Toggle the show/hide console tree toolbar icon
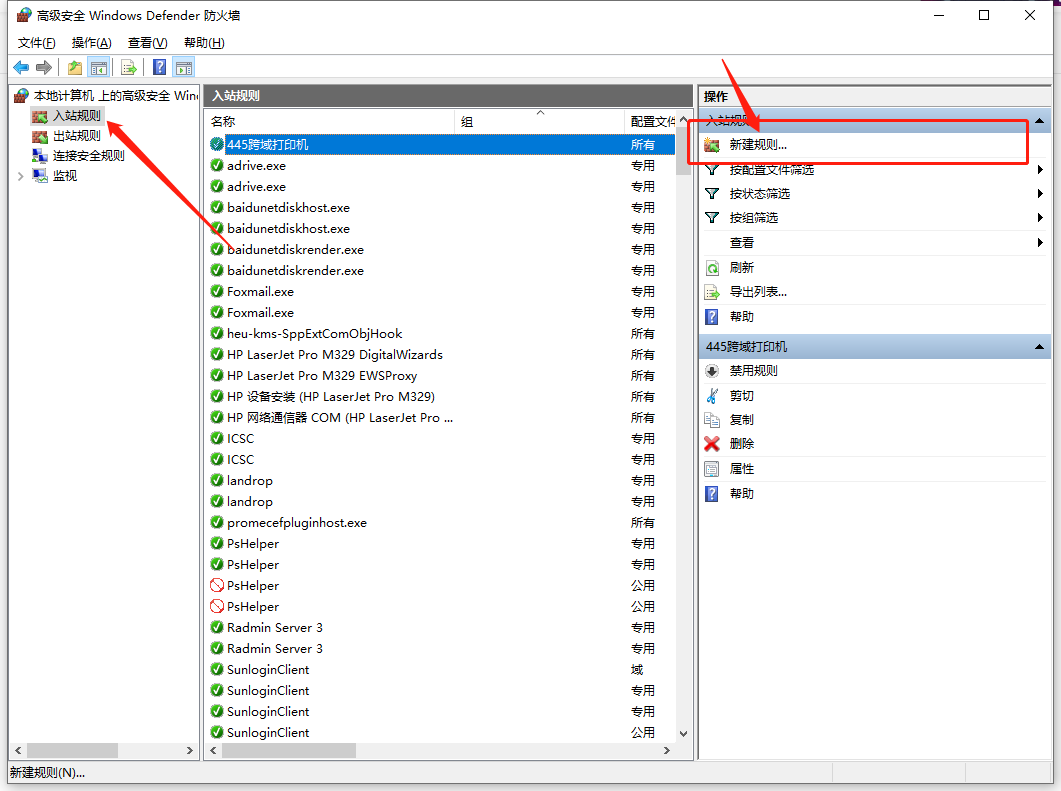Viewport: 1061px width, 791px height. (x=99, y=67)
